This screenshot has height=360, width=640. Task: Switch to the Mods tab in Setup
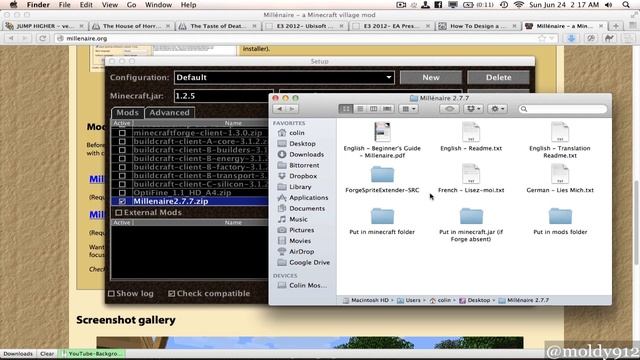(127, 113)
